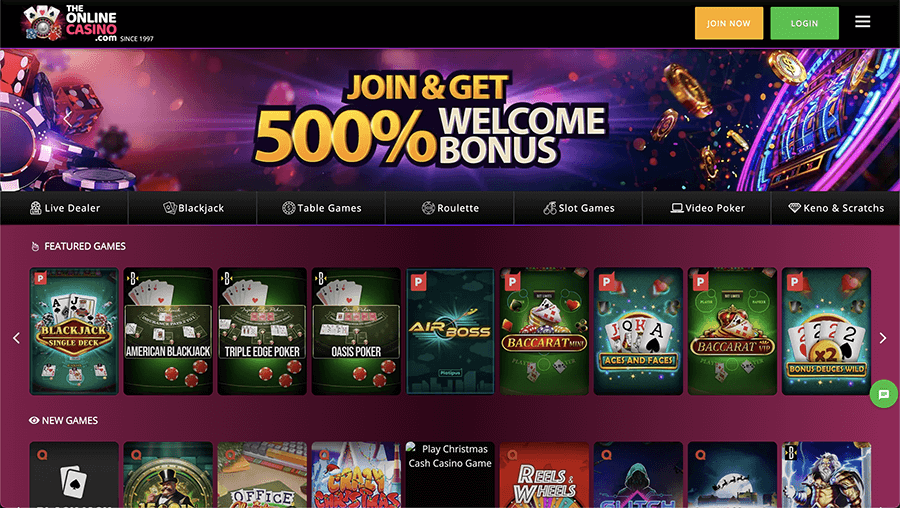Open the live chat bubble icon
The image size is (900, 508).
(x=884, y=394)
